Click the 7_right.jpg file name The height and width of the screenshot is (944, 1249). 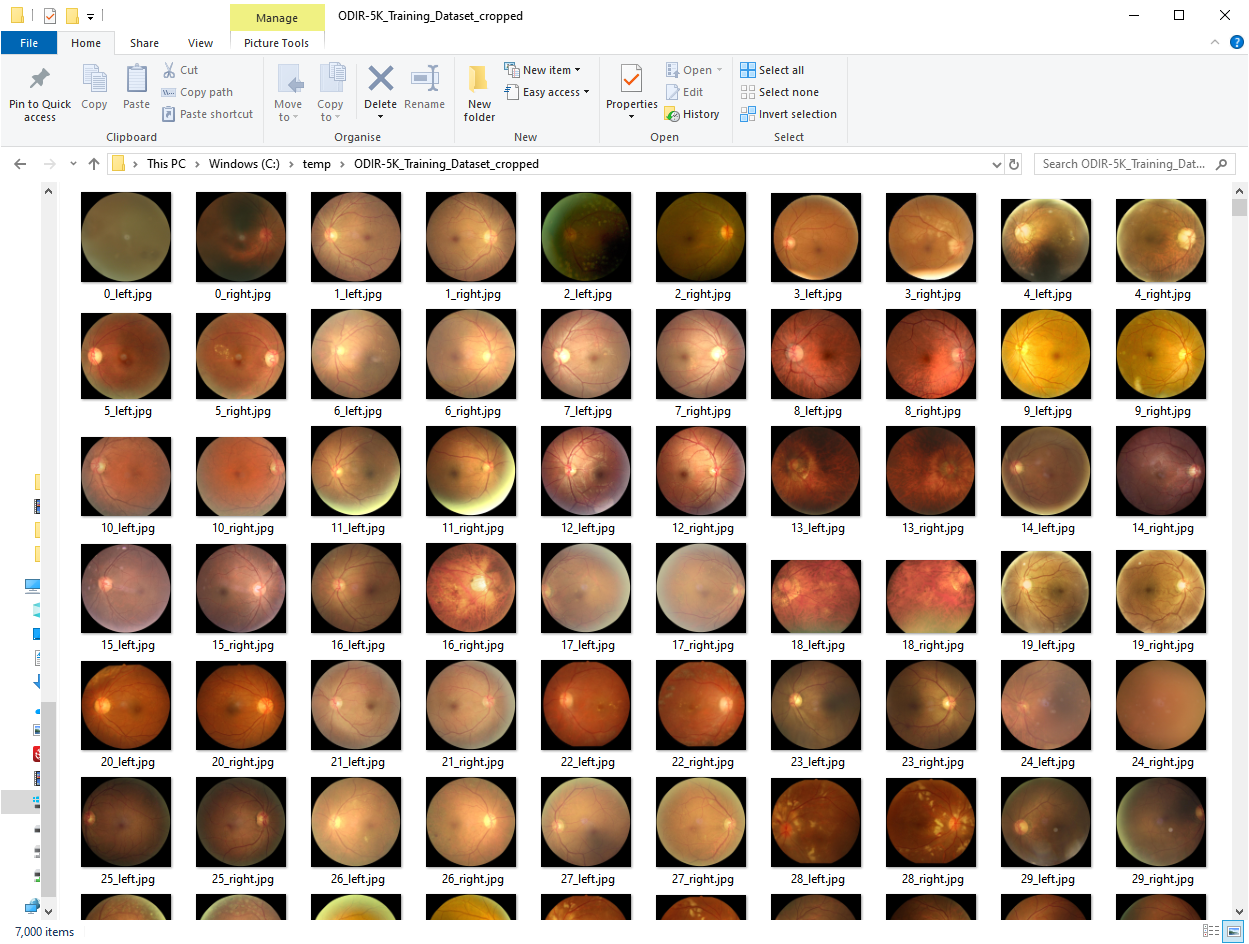(702, 411)
